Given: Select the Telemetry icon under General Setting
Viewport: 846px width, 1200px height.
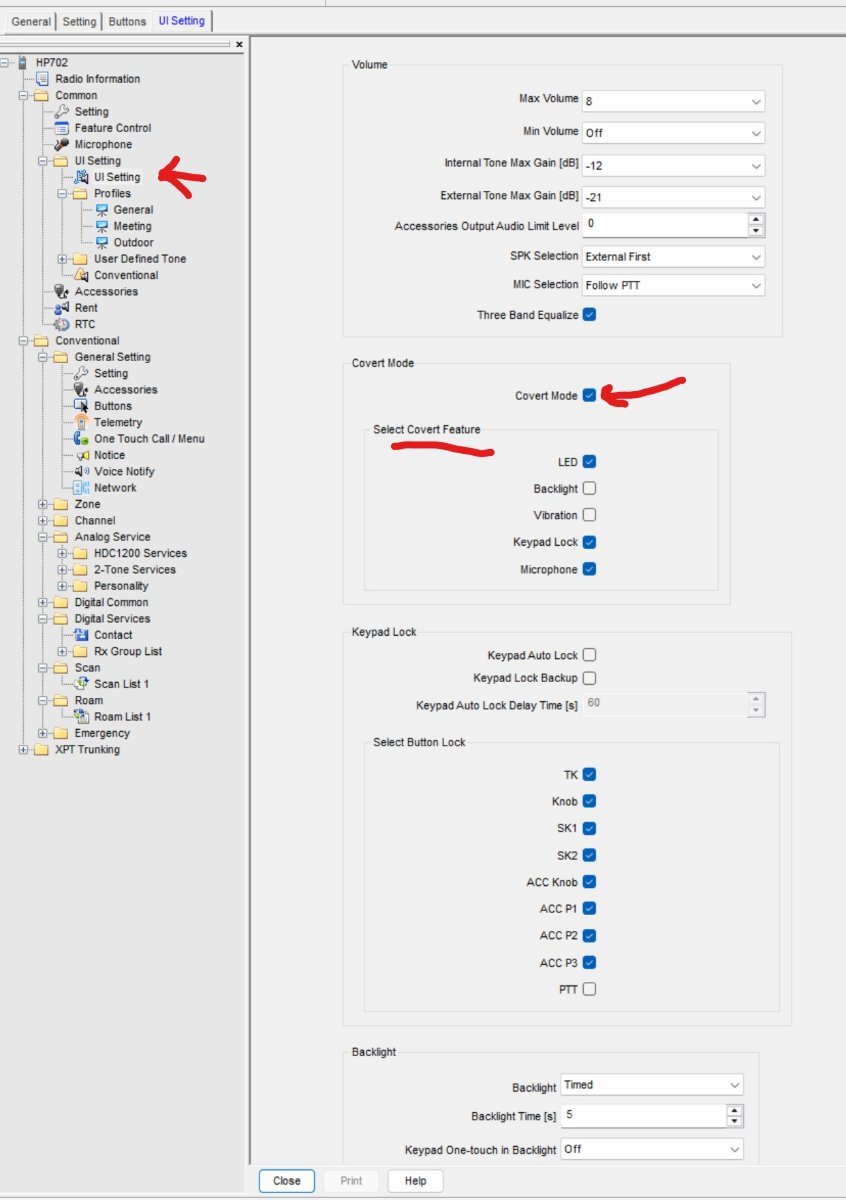Looking at the screenshot, I should pyautogui.click(x=82, y=422).
